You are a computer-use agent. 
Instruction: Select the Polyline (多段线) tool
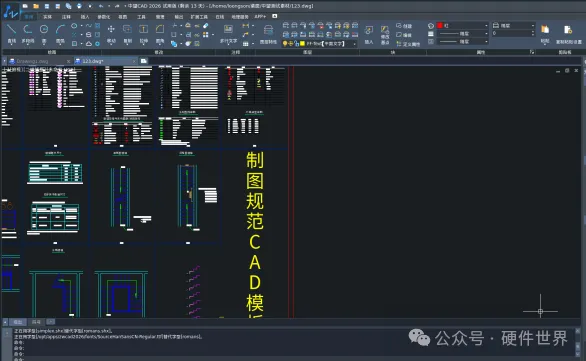click(28, 33)
